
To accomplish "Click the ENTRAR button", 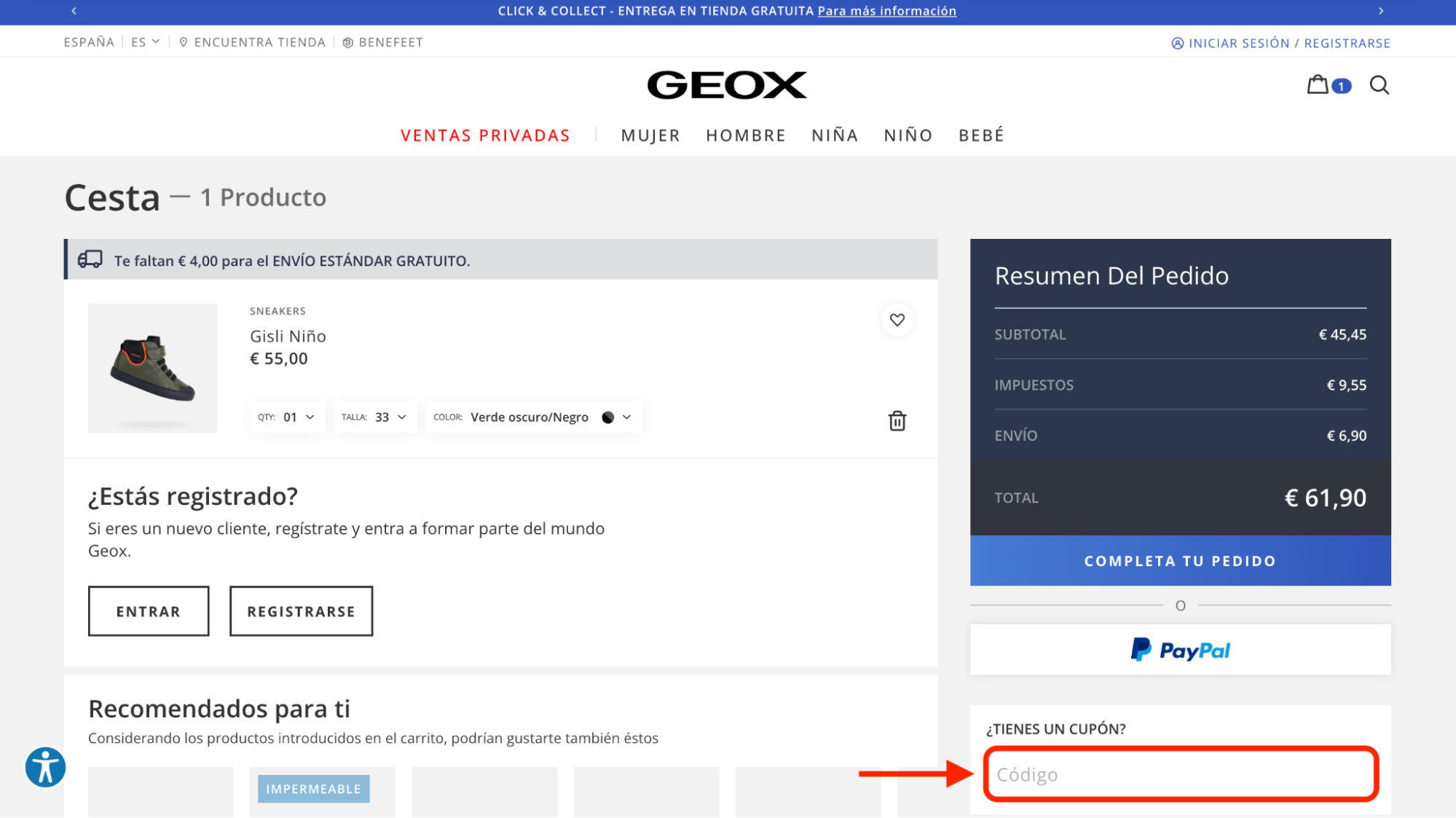I will pos(149,611).
